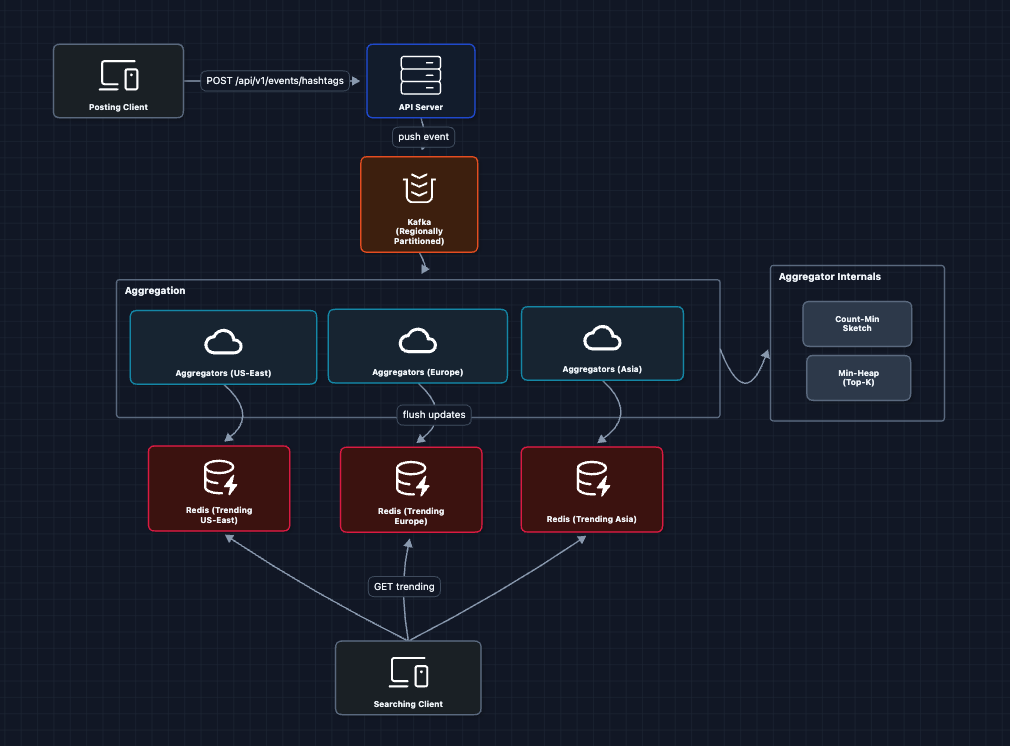Click the Posting Client device icon
This screenshot has height=746, width=1010.
[118, 75]
